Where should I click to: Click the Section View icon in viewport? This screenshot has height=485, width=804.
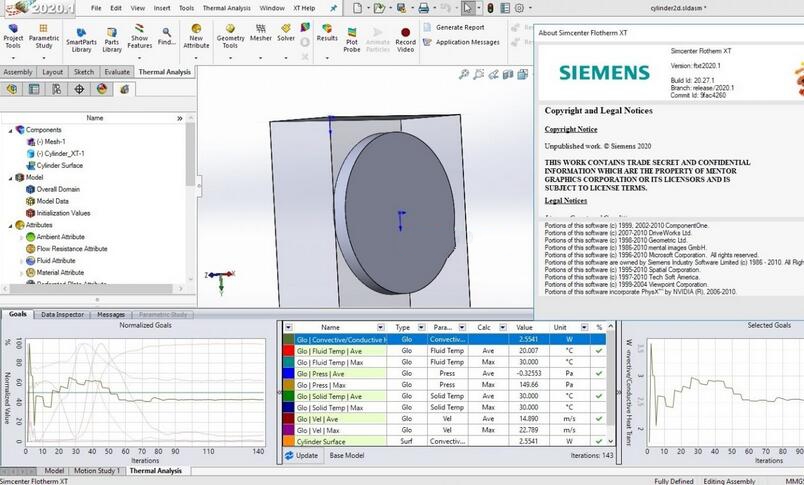point(508,74)
